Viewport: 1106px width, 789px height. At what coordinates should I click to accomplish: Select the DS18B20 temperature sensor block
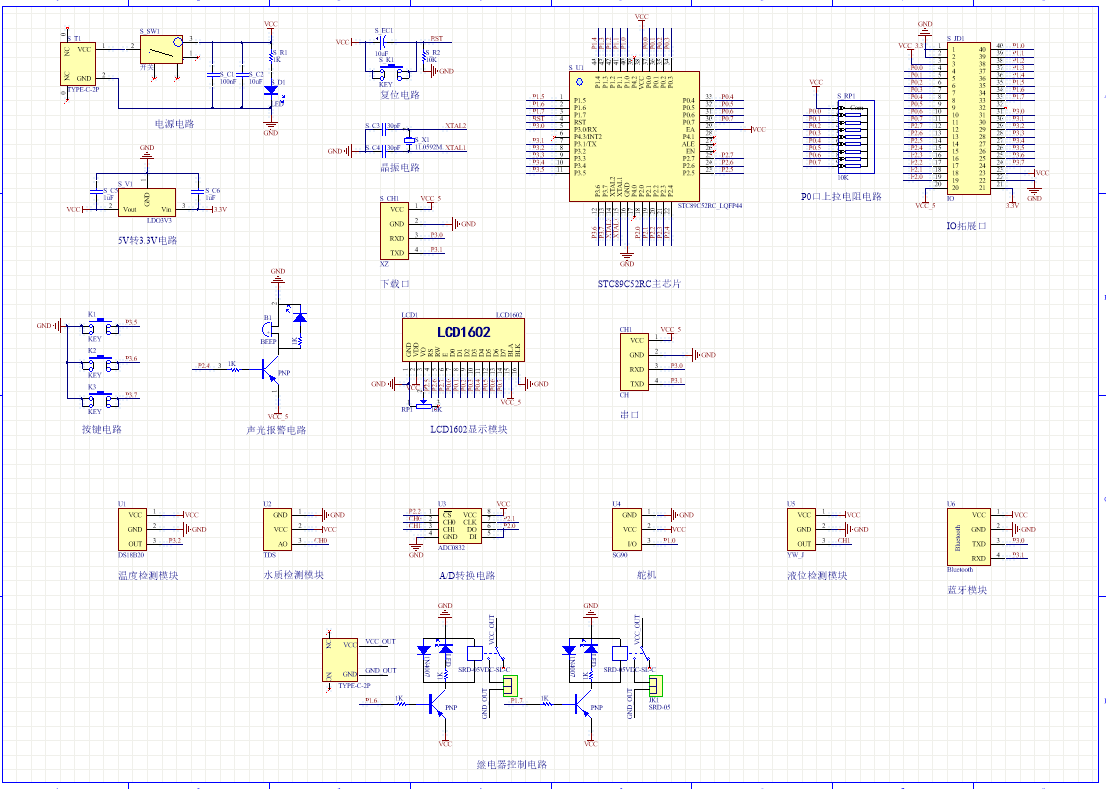coord(136,528)
